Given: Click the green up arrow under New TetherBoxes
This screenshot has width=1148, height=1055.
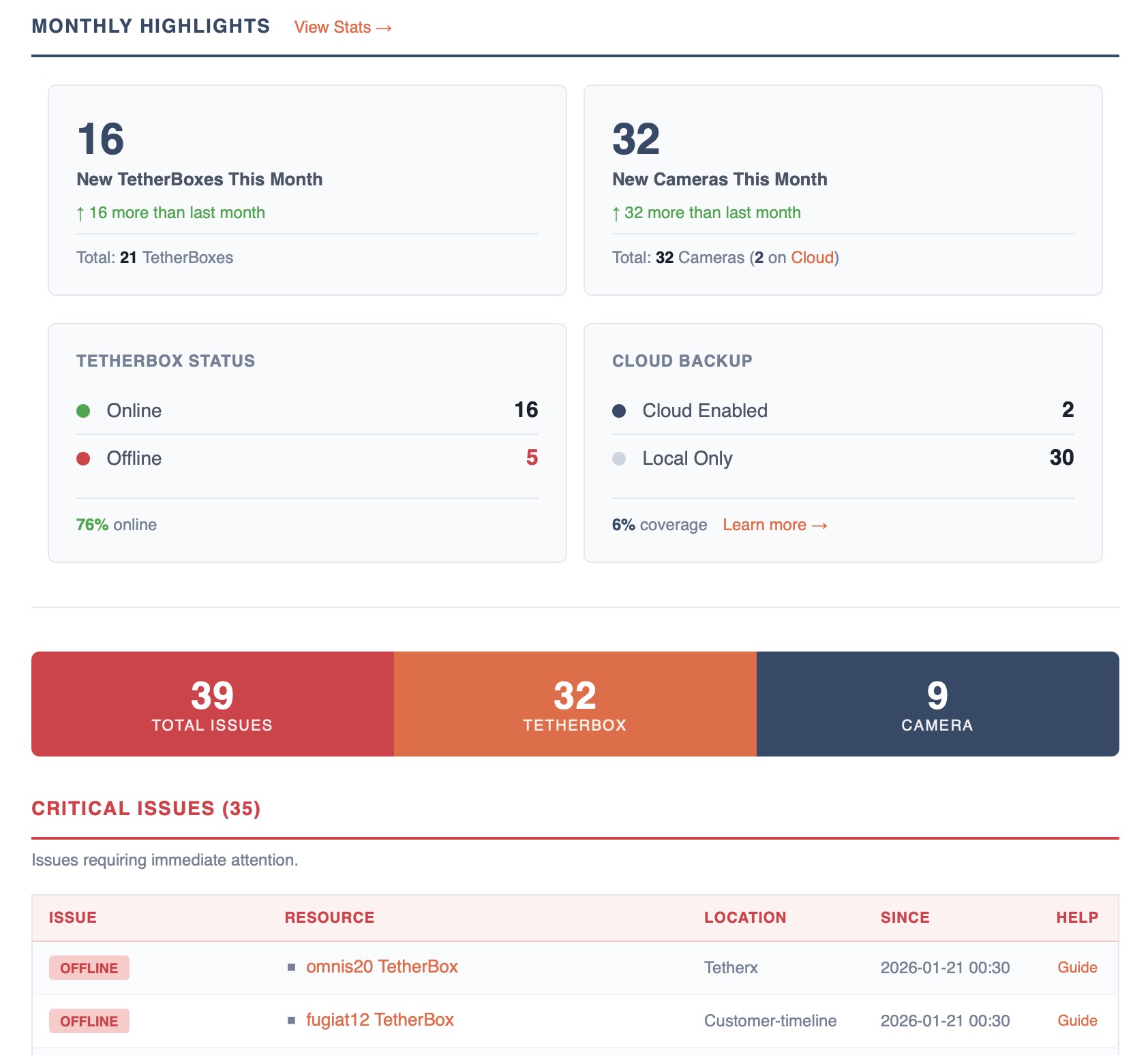Looking at the screenshot, I should (81, 212).
